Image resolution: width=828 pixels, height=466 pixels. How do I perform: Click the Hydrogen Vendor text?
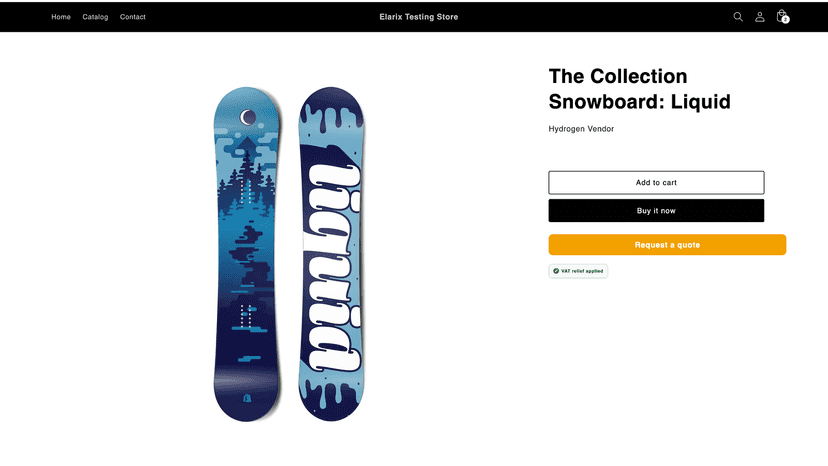click(x=581, y=129)
